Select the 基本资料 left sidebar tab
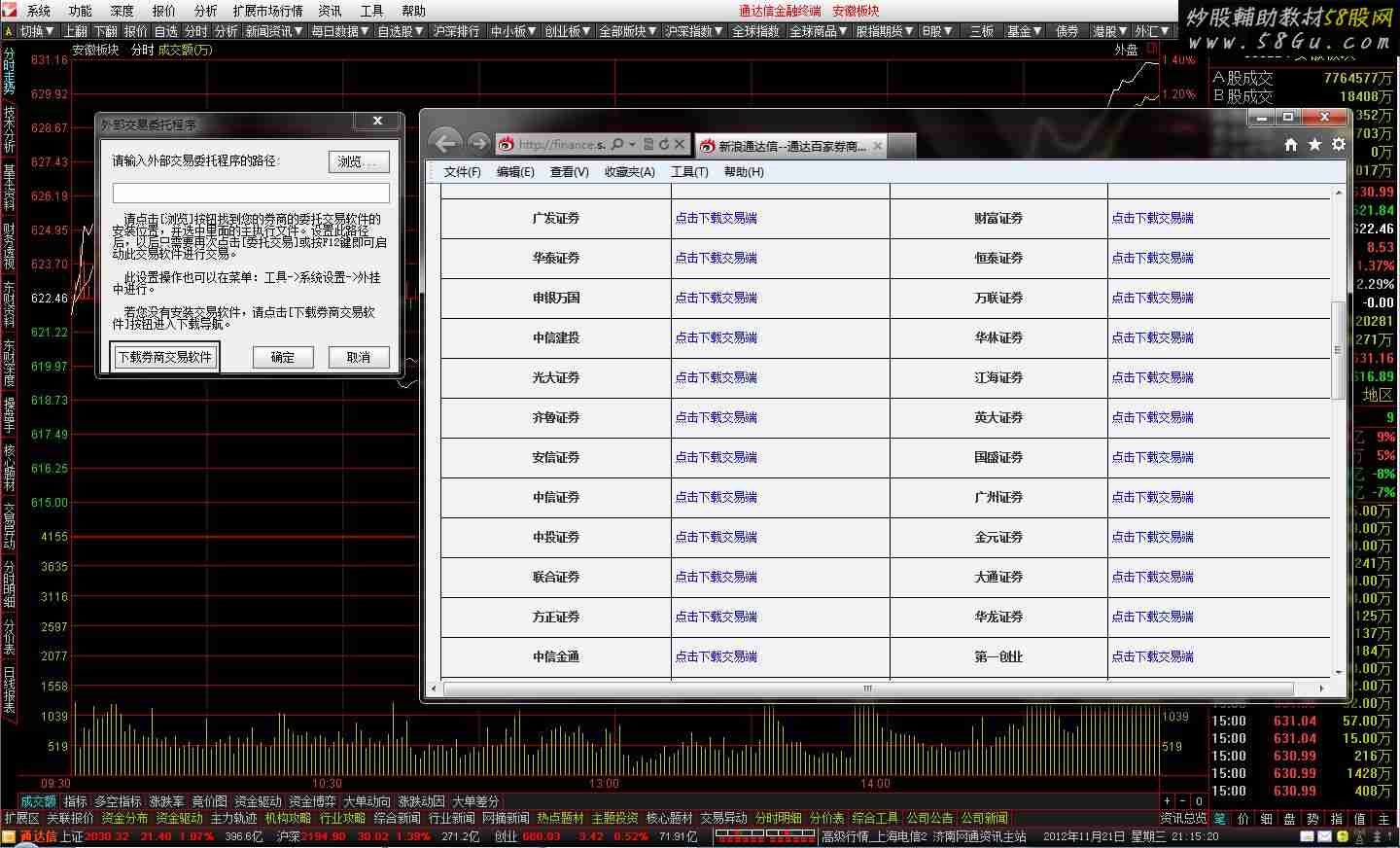Viewport: 1400px width, 848px height. click(9, 186)
